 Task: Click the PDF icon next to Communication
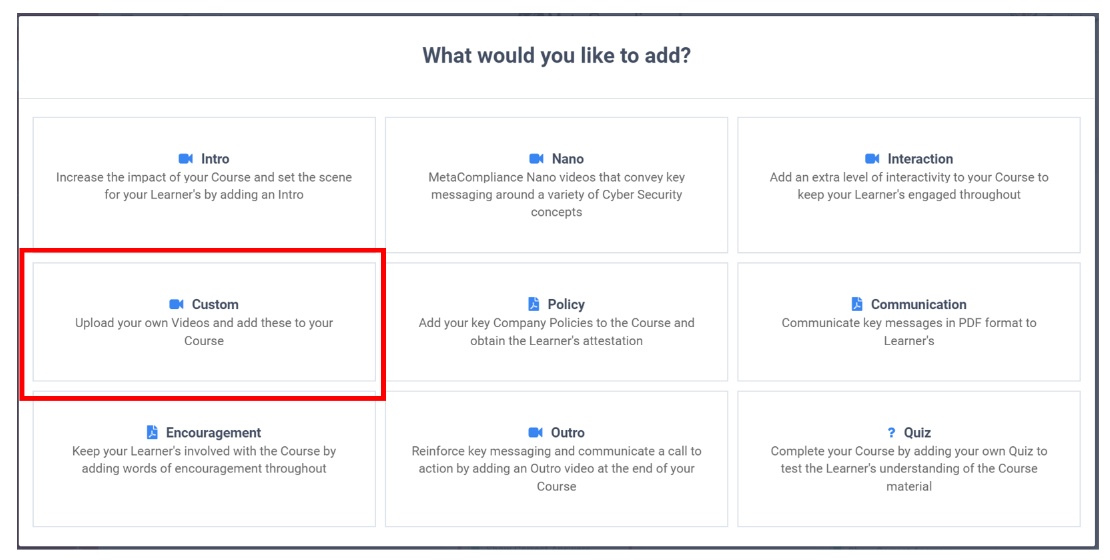[857, 304]
